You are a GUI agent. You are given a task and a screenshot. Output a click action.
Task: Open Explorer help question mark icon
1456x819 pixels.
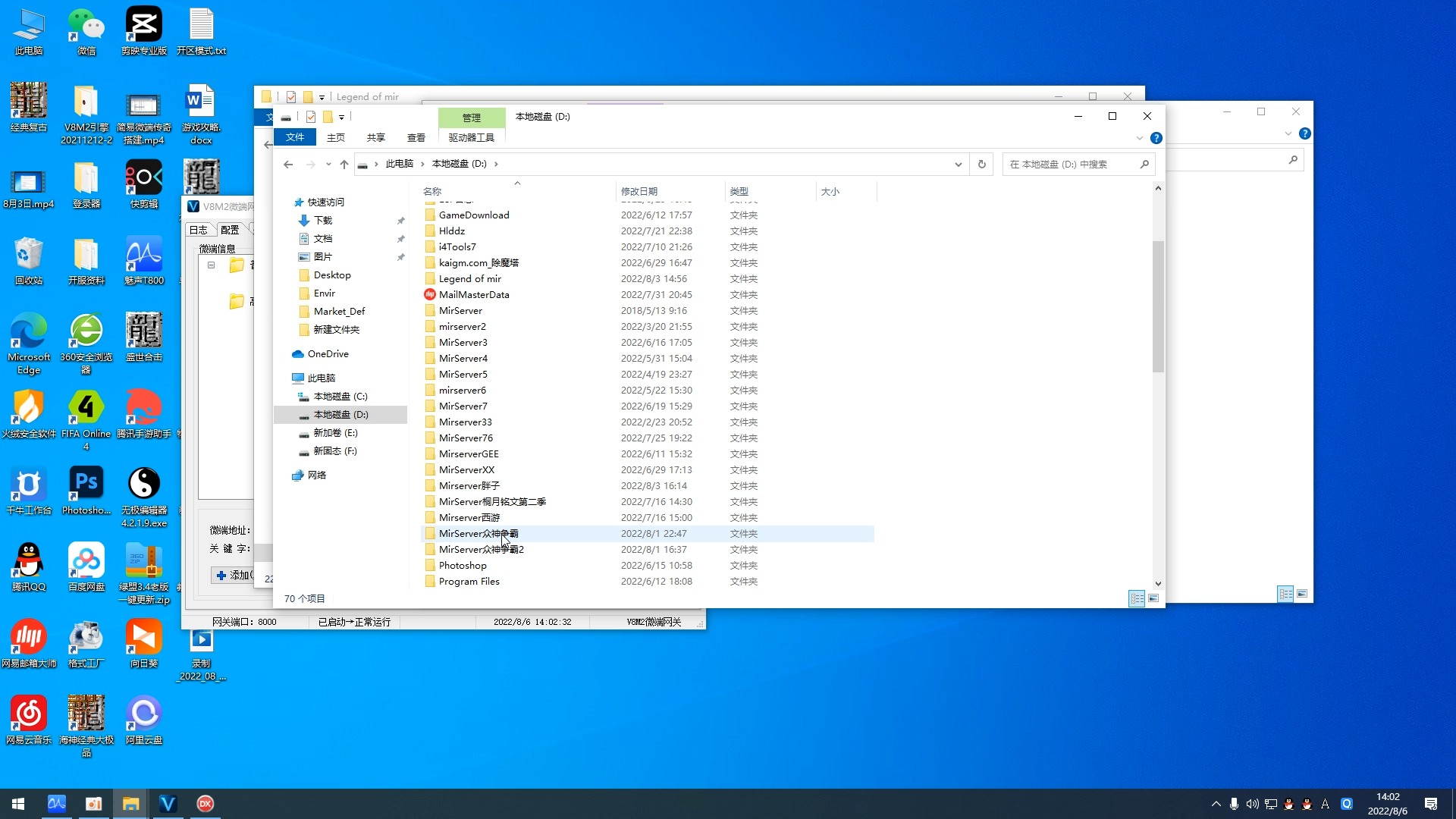[1156, 138]
